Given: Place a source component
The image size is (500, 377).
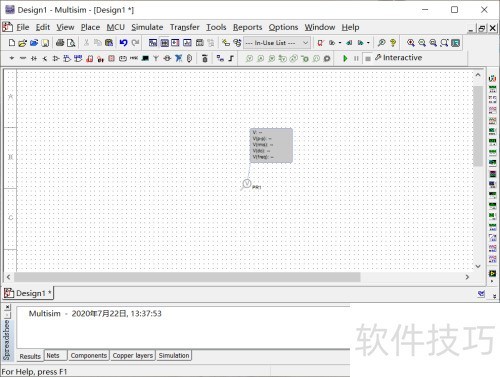Looking at the screenshot, I should click(x=12, y=58).
